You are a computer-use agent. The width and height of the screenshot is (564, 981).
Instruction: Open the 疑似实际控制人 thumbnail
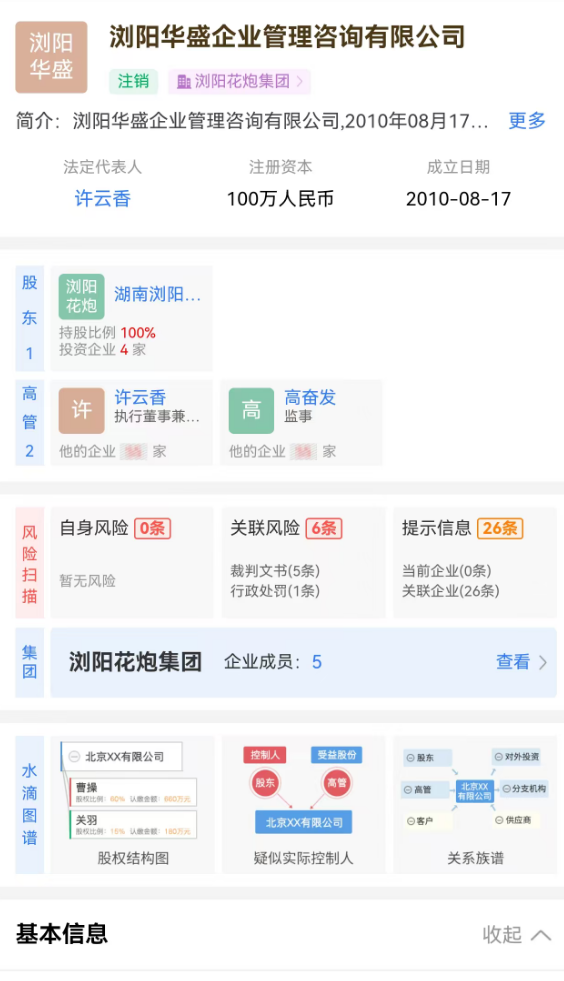coord(304,805)
